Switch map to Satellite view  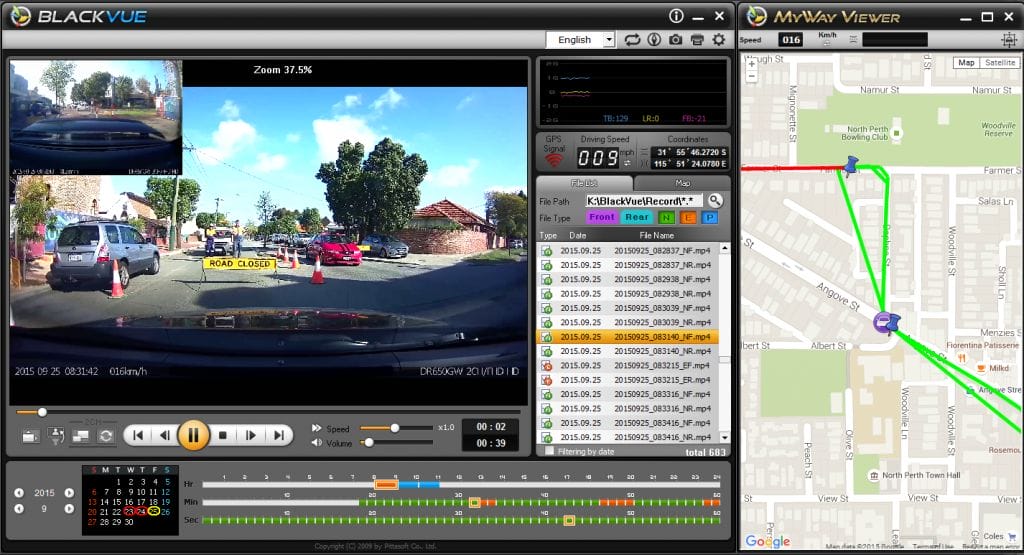[x=1000, y=62]
